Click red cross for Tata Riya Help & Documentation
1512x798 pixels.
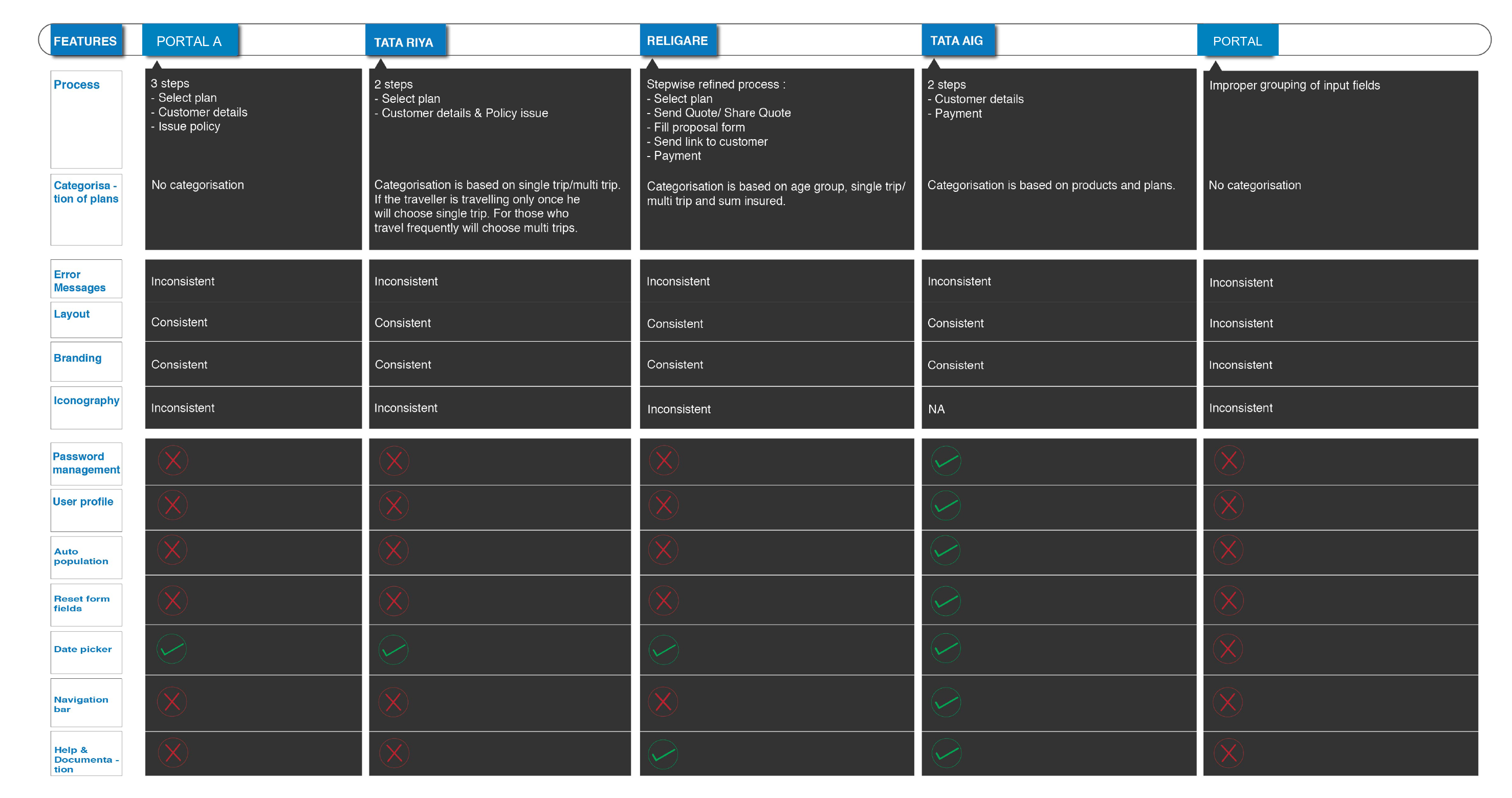click(394, 753)
